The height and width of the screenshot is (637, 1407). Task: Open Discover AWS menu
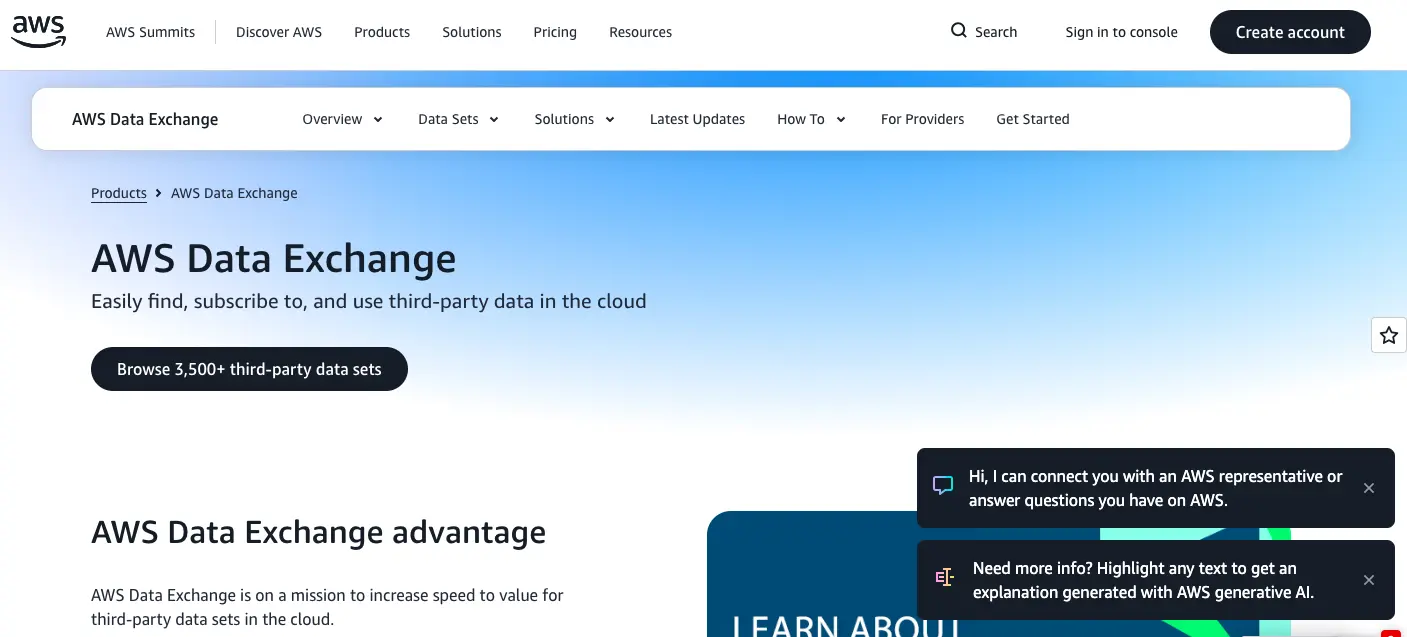(279, 32)
